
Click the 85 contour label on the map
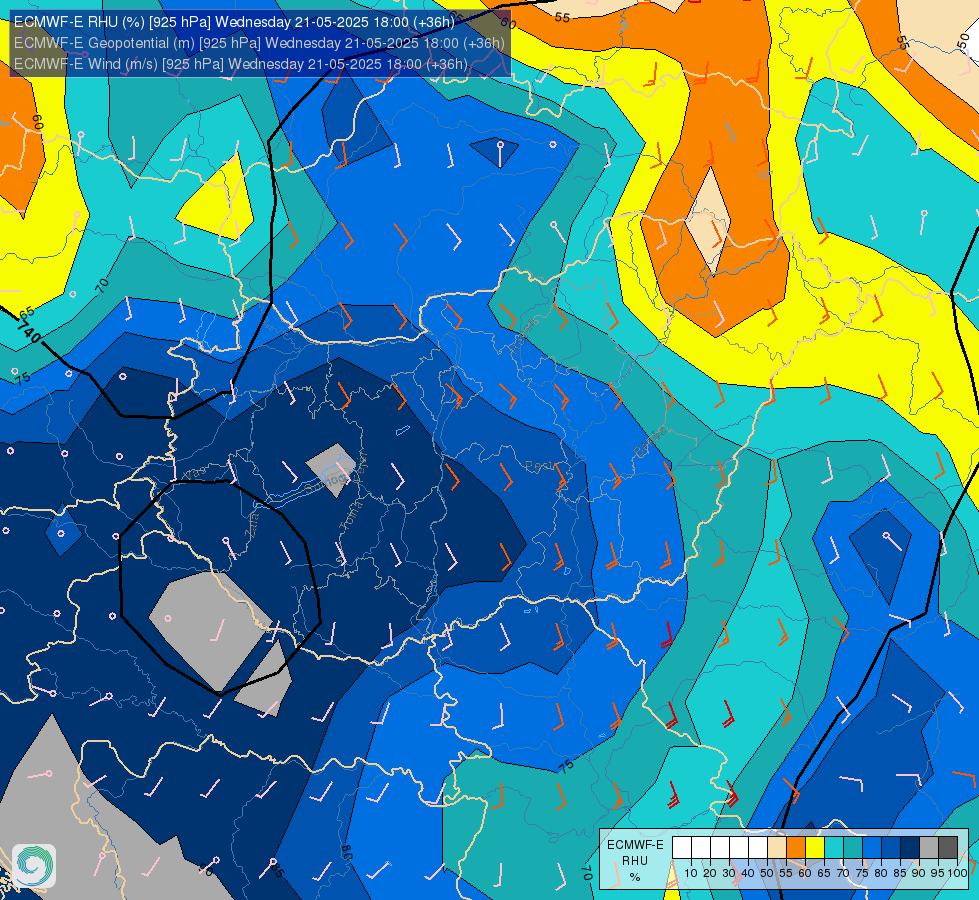click(x=276, y=869)
